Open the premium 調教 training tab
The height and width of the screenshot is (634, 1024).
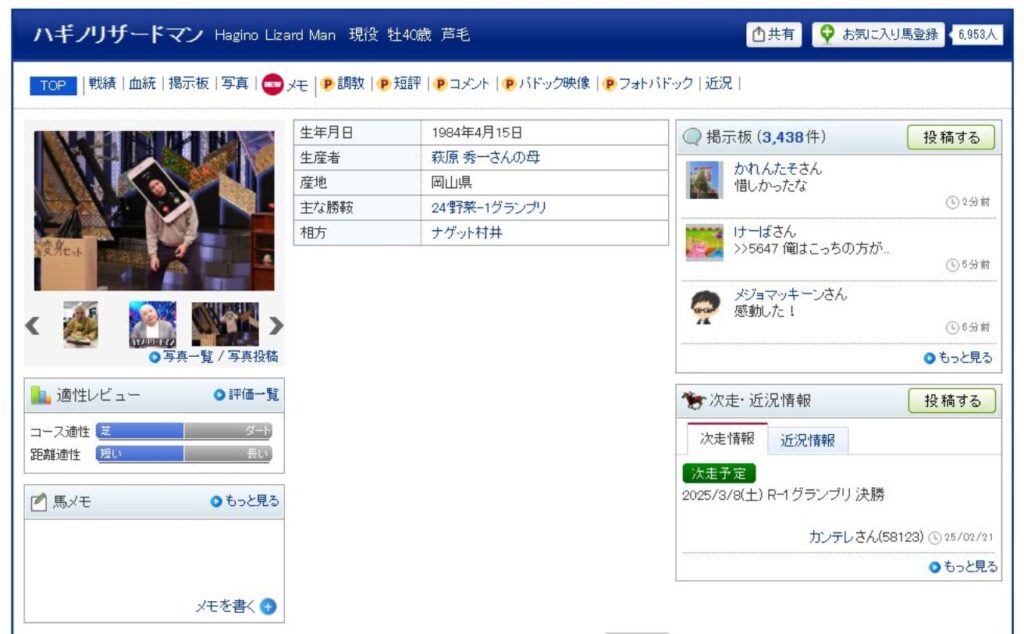[343, 85]
